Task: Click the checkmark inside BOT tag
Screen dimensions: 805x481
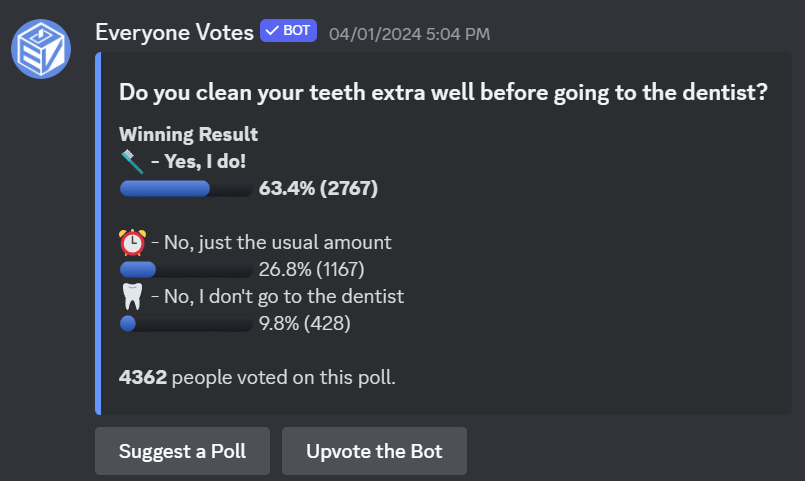Action: tap(272, 31)
